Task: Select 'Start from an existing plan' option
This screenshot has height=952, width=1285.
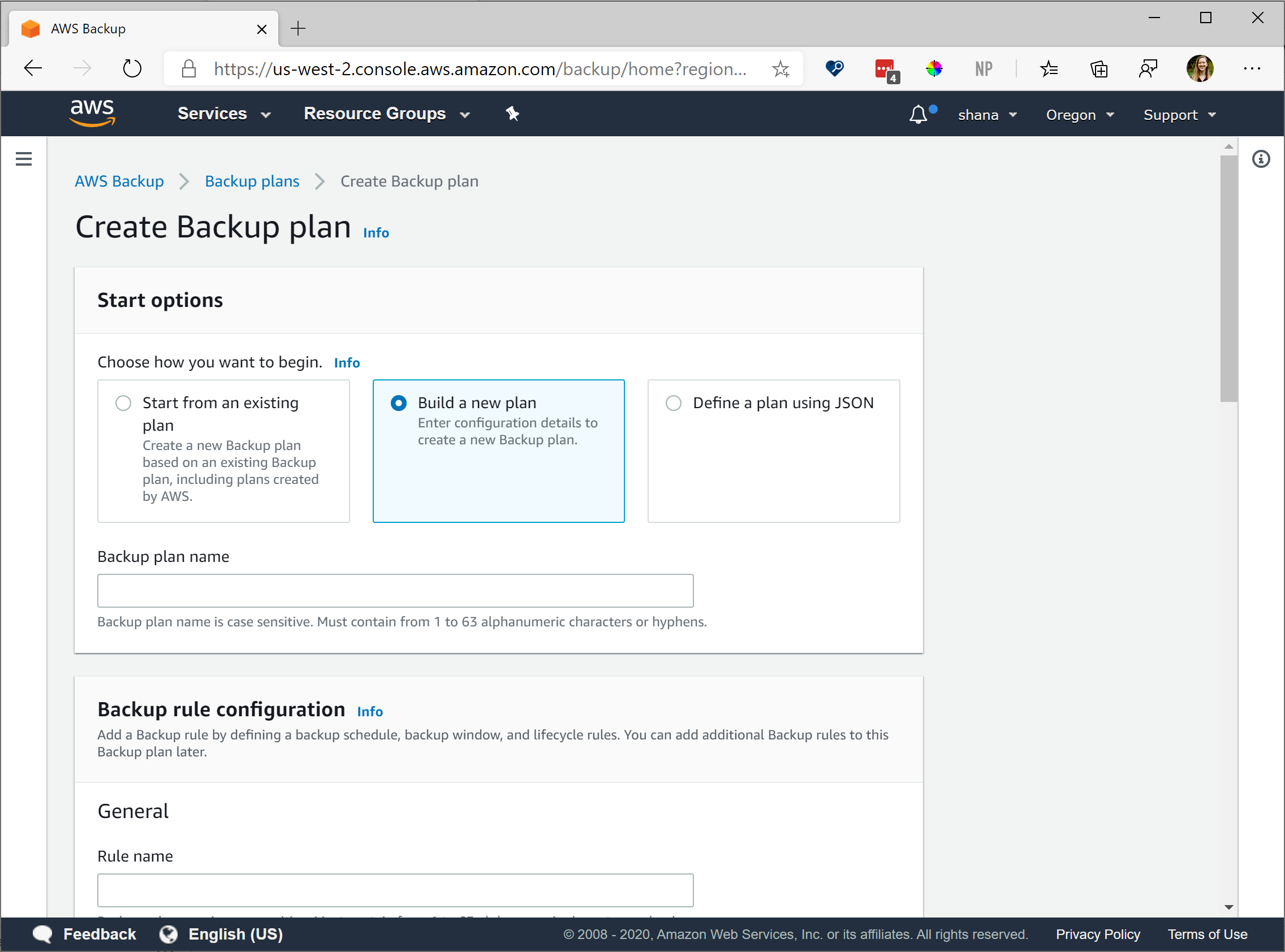Action: (123, 403)
